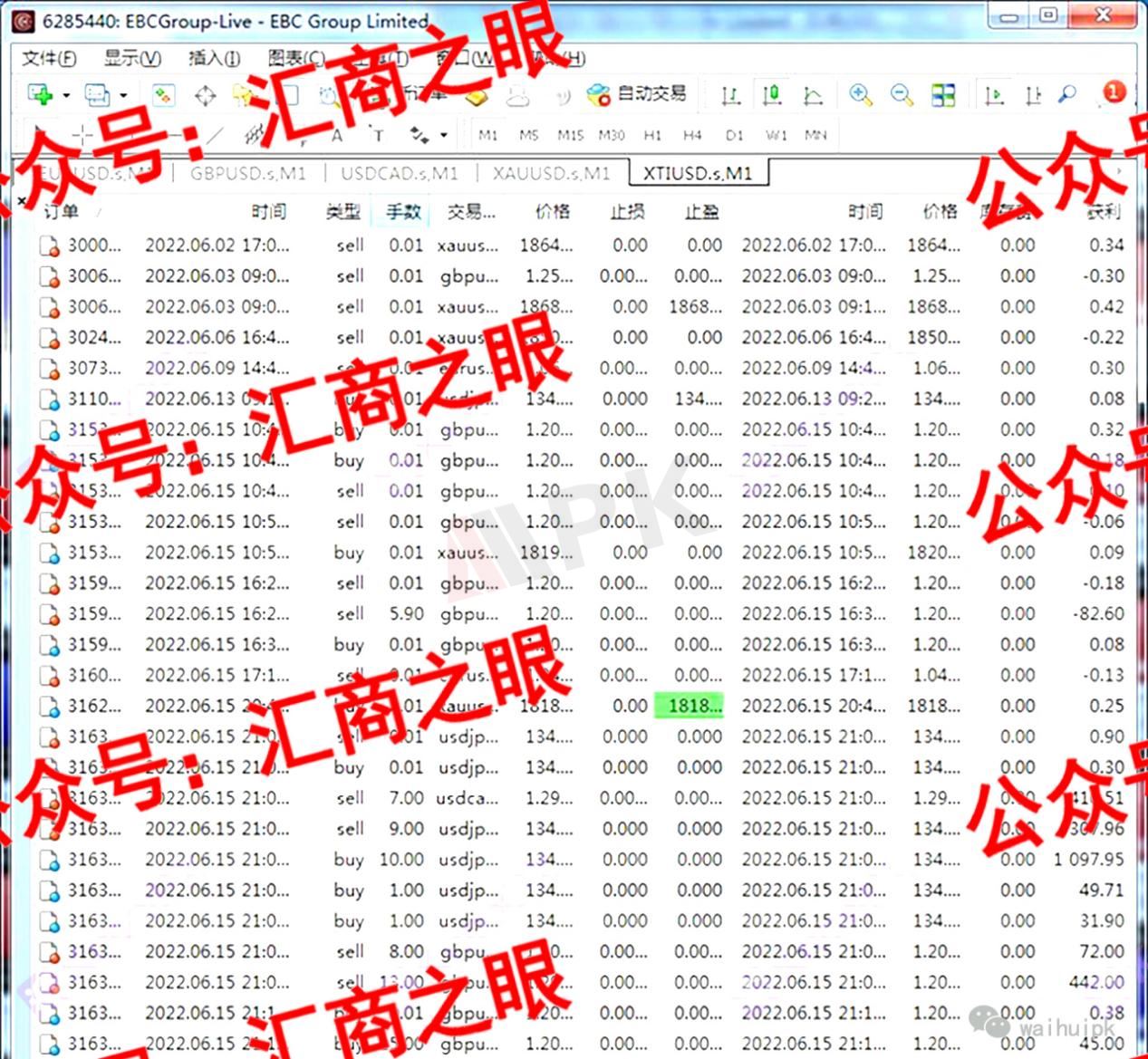This screenshot has width=1148, height=1059.
Task: Select the text A tool
Action: pyautogui.click(x=337, y=136)
